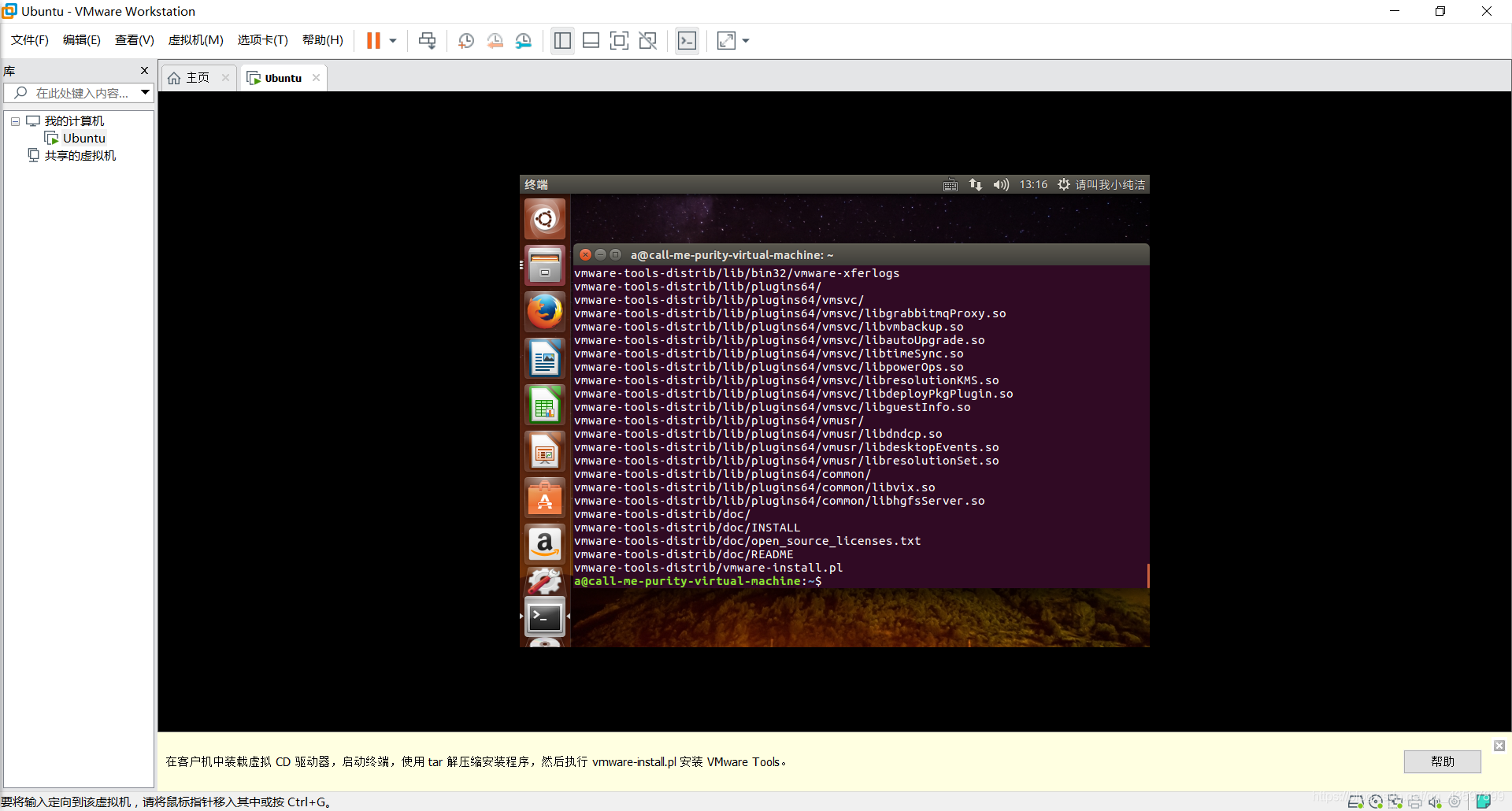Open the network indicator in Ubuntu panel
The image size is (1512, 811).
point(976,184)
